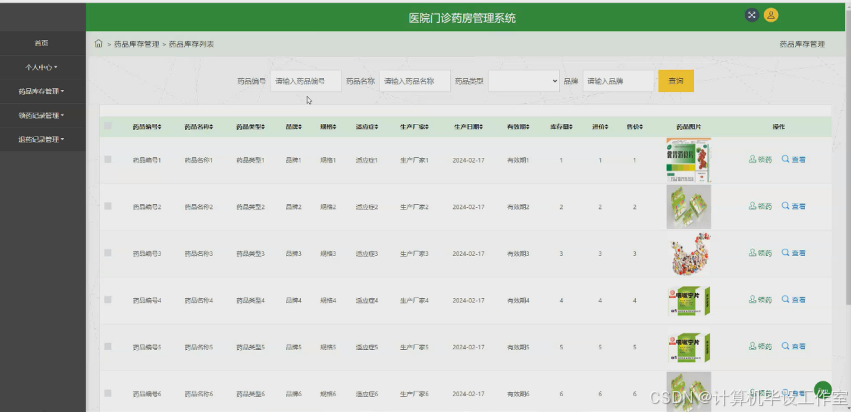The width and height of the screenshot is (852, 413).
Task: Click 领药 icon for 药品编号4
Action: (x=753, y=300)
